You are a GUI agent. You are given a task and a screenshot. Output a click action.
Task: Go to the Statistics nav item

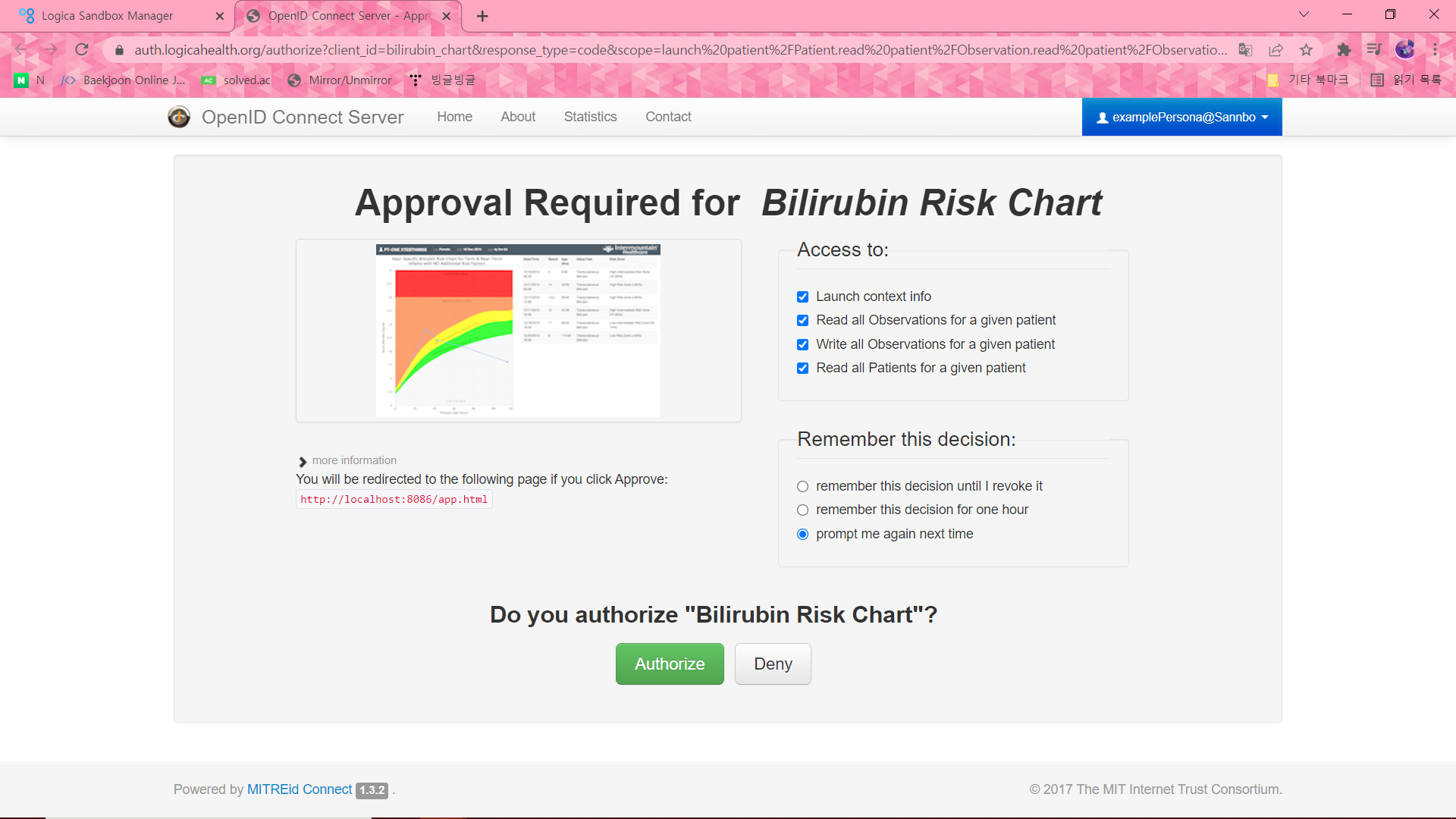click(590, 117)
